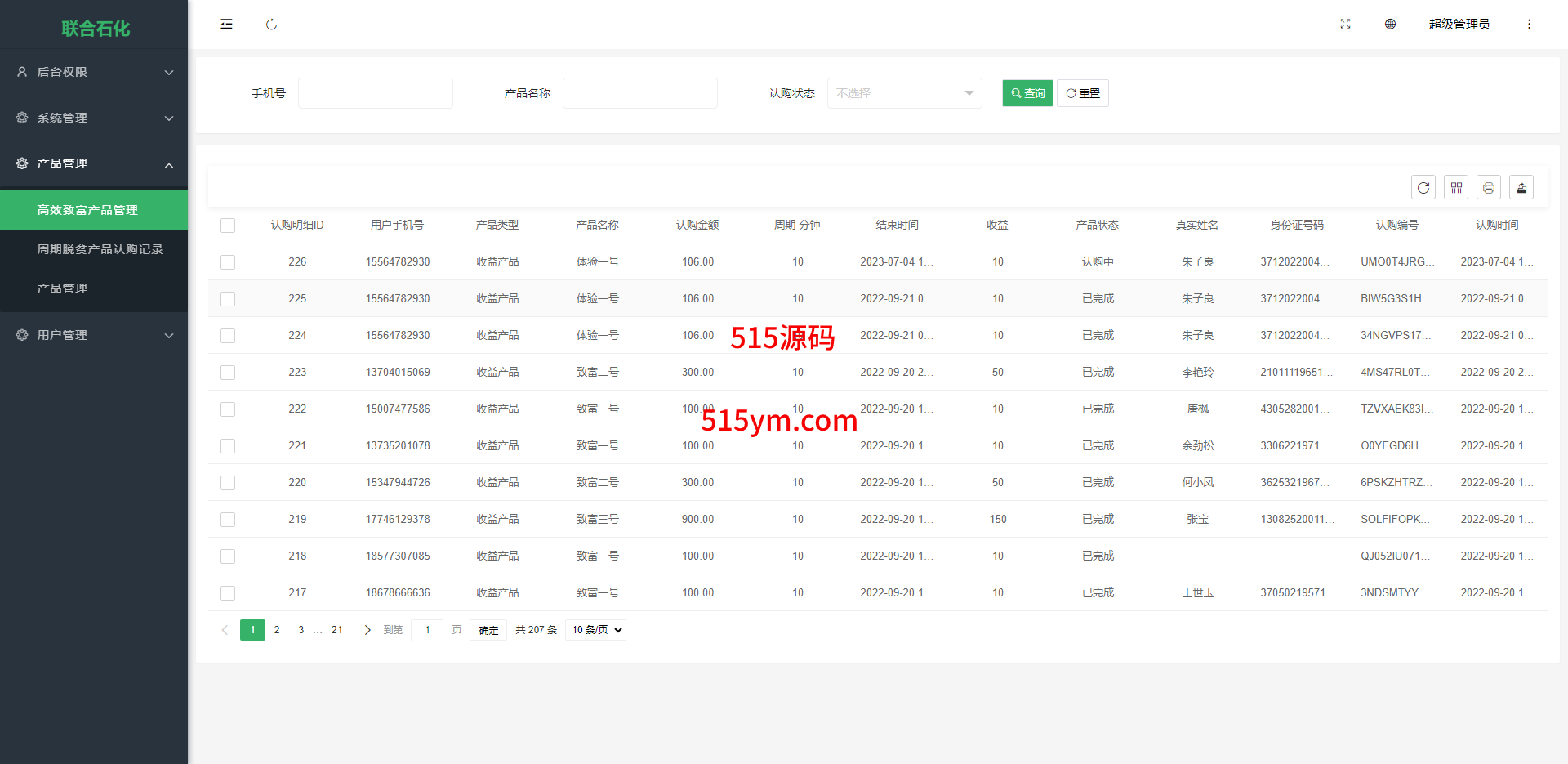Select the checkbox for row ID 223

228,373
